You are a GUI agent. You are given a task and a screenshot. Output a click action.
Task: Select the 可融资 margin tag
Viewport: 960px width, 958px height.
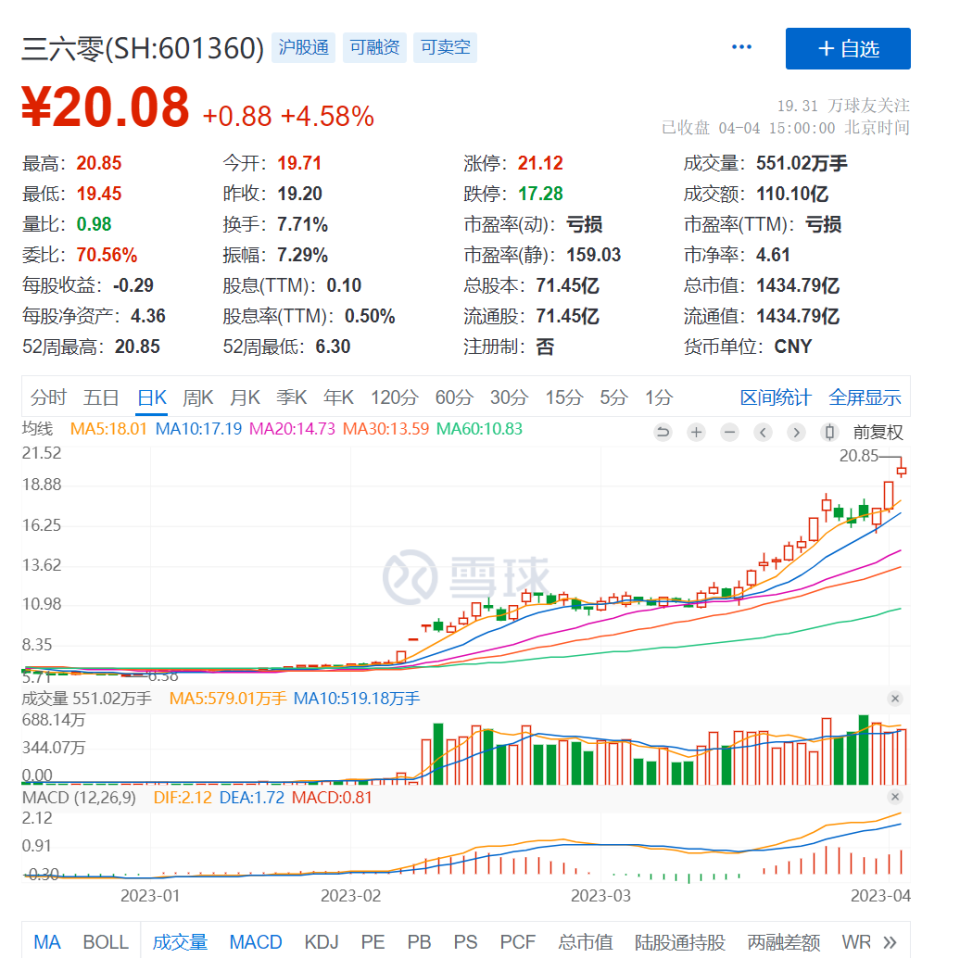[374, 47]
